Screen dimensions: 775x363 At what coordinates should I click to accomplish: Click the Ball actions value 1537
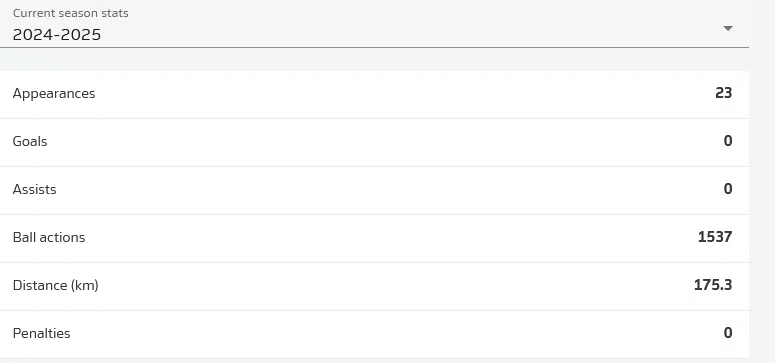(715, 237)
